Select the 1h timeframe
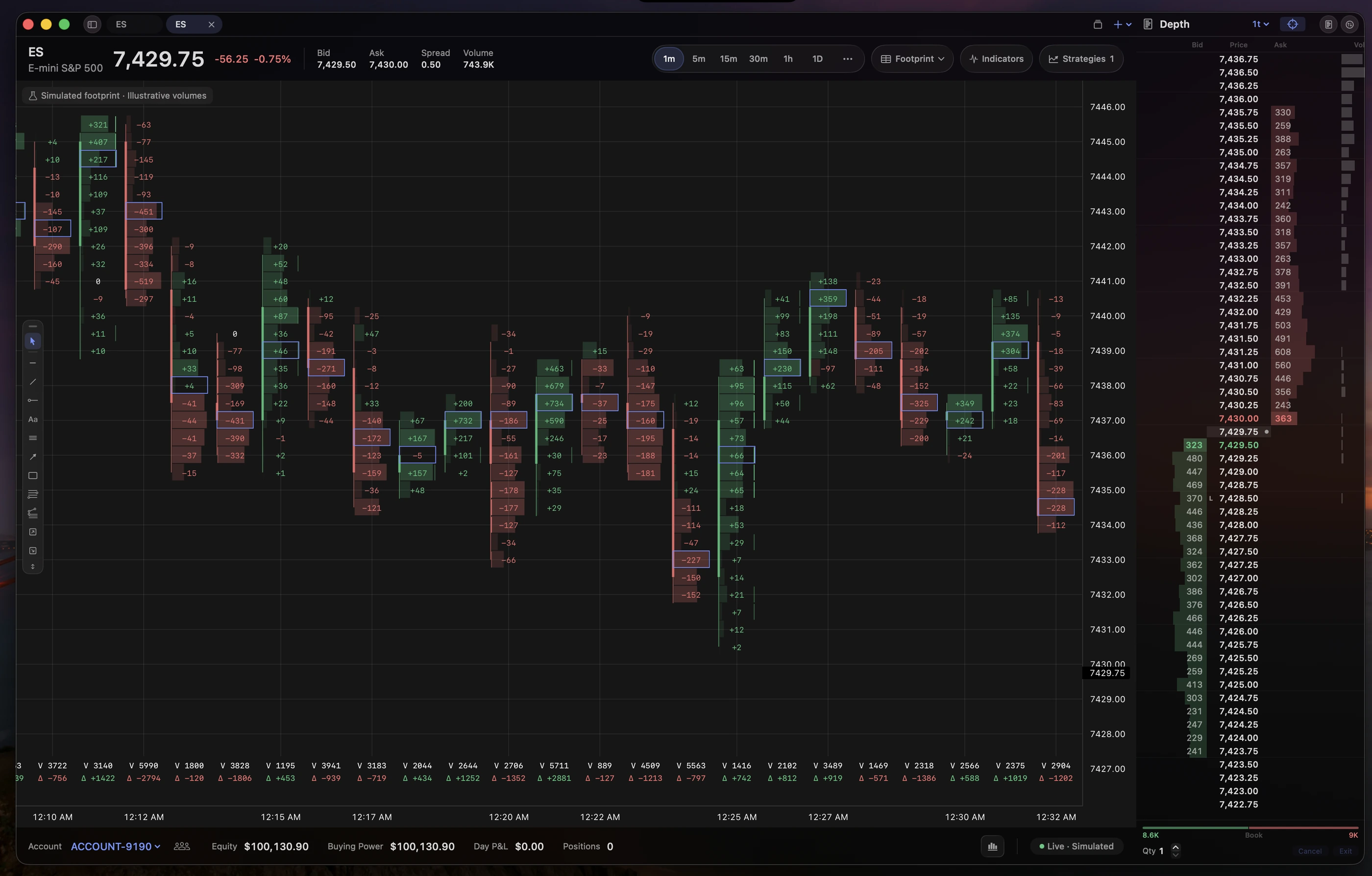The image size is (1372, 876). tap(788, 59)
